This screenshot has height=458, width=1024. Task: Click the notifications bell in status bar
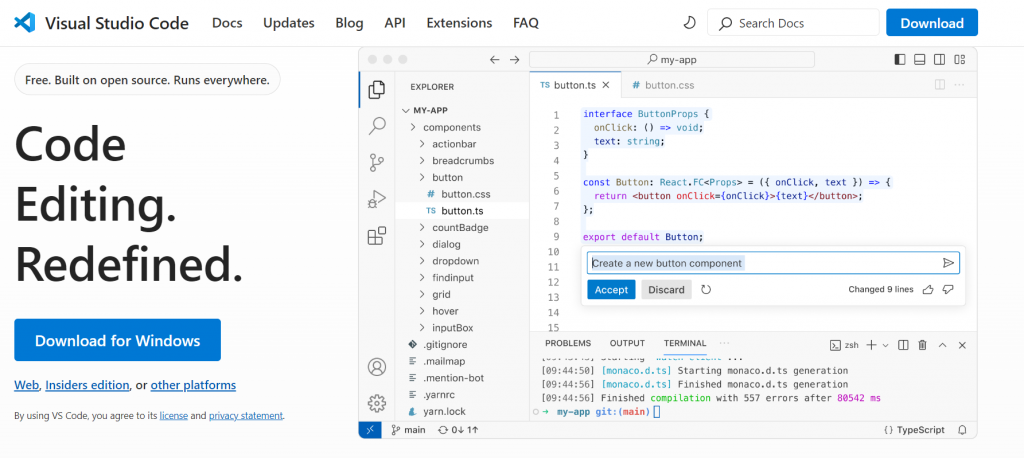point(962,430)
